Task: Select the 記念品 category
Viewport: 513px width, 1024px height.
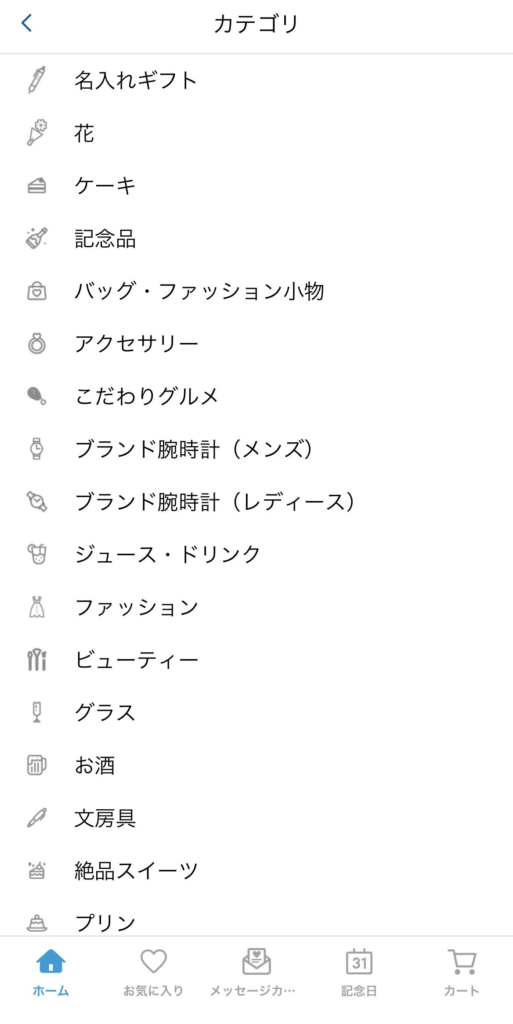Action: tap(256, 238)
